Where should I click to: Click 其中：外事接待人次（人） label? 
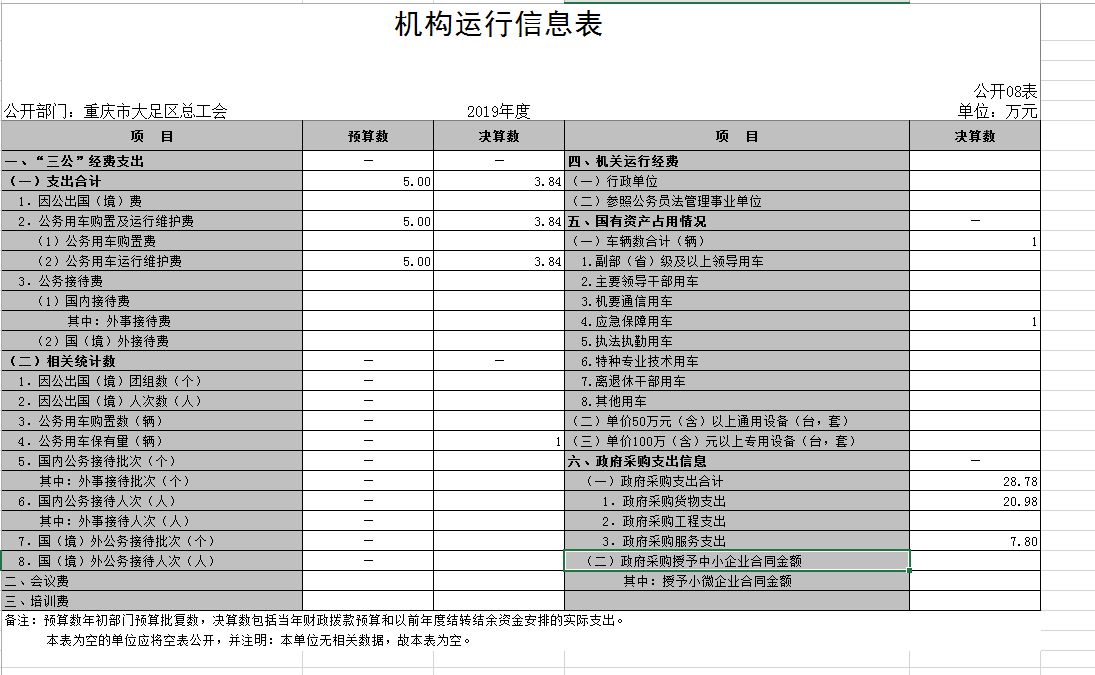coord(115,521)
